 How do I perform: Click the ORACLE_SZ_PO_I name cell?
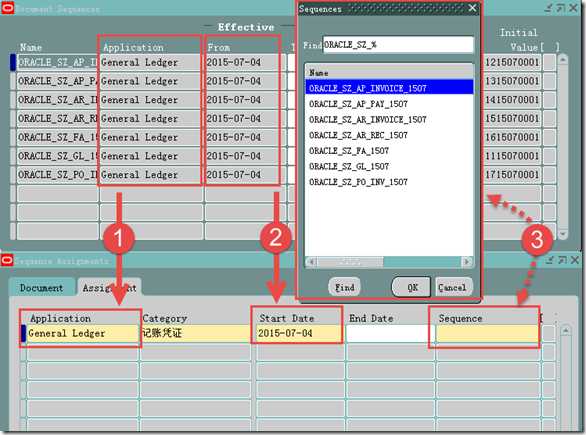click(x=58, y=175)
